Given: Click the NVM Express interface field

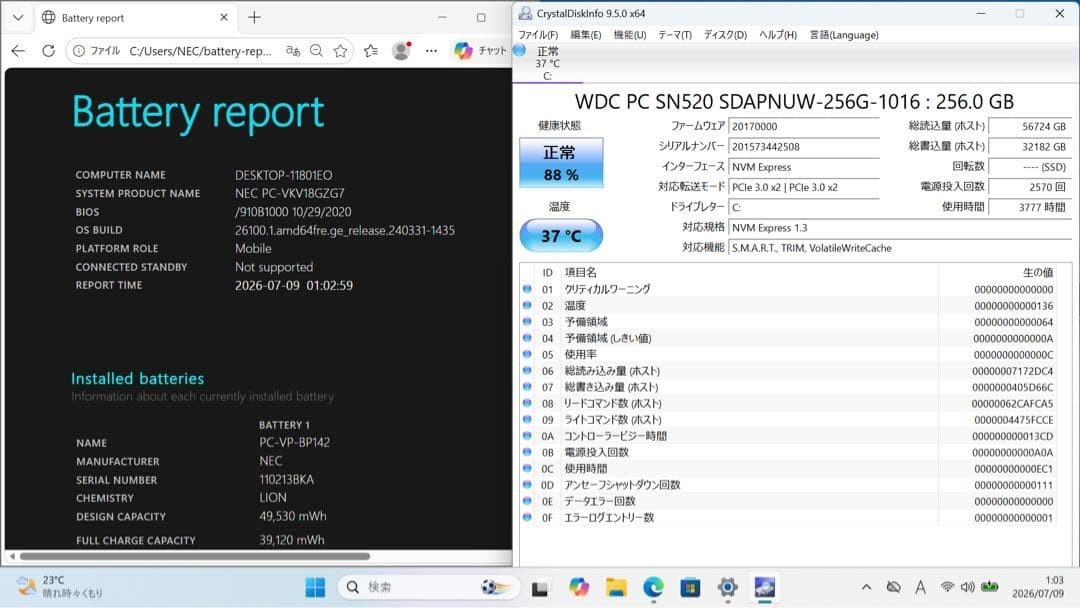Looking at the screenshot, I should tap(804, 167).
